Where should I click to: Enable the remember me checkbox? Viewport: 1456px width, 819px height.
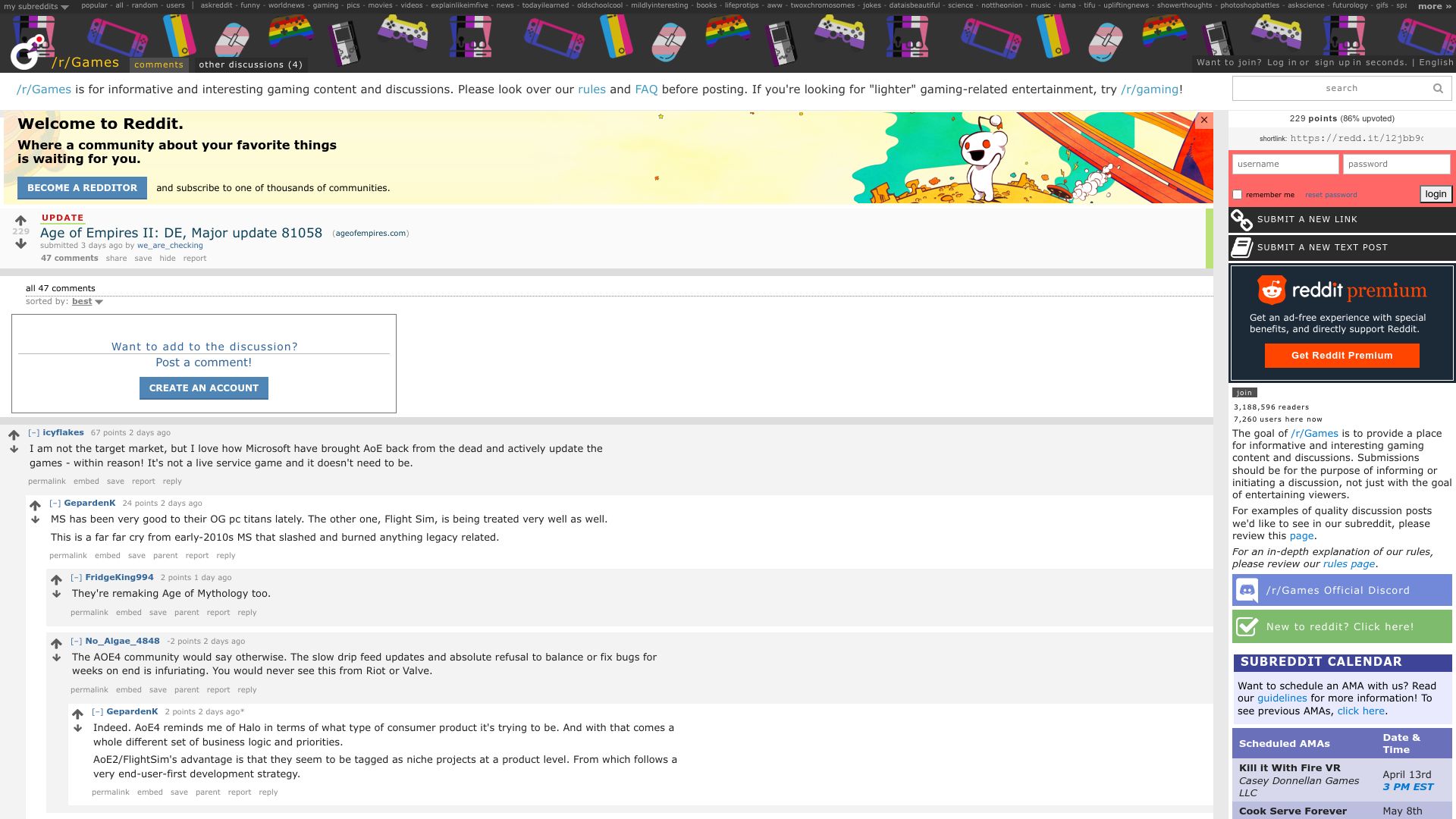coord(1238,195)
